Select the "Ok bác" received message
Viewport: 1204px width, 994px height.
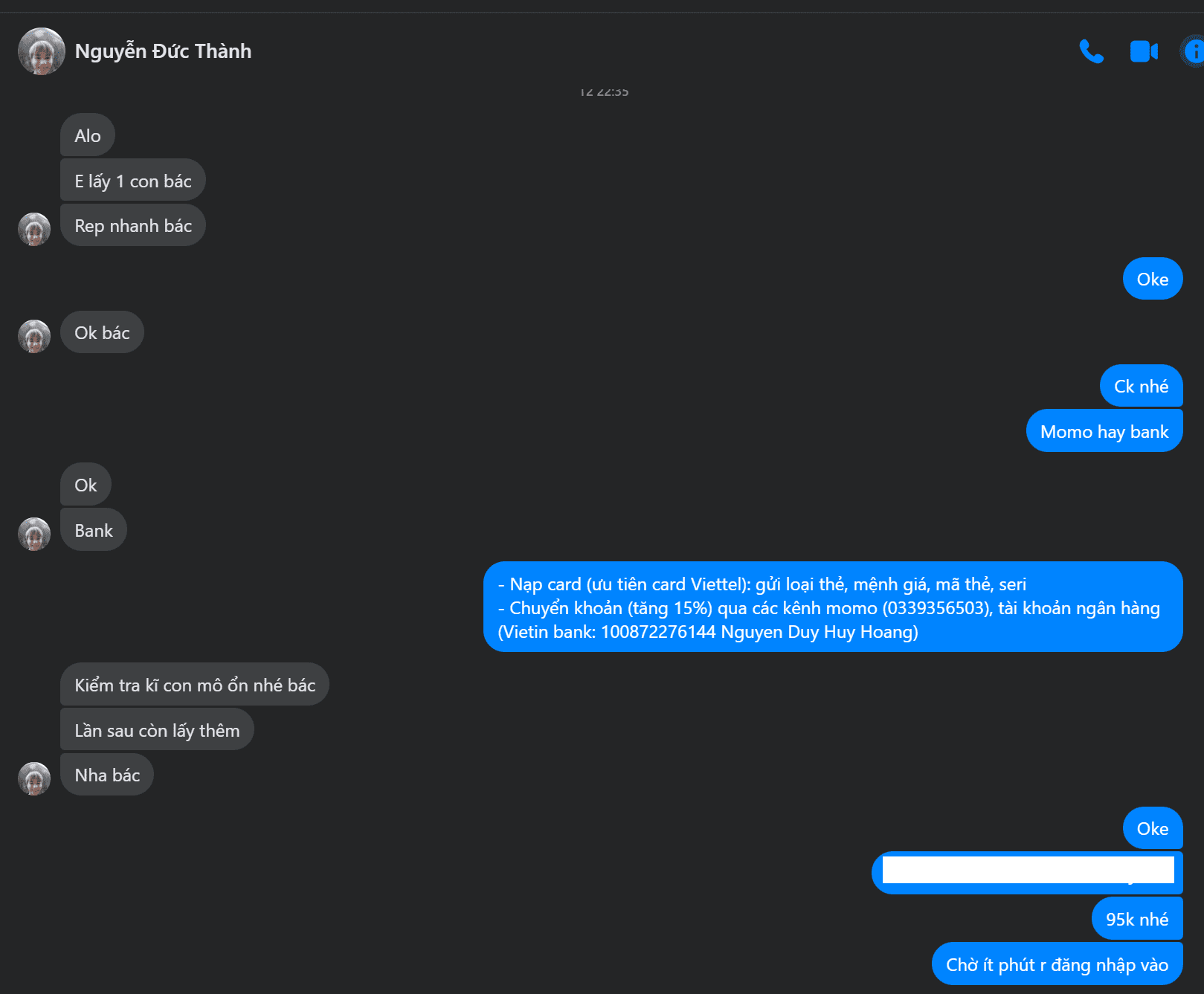tap(102, 332)
